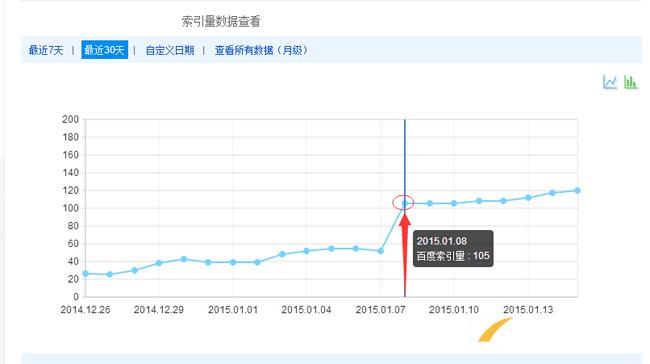This screenshot has width=650, height=364.
Task: Click the 索引量数据查看 heading
Action: point(221,22)
